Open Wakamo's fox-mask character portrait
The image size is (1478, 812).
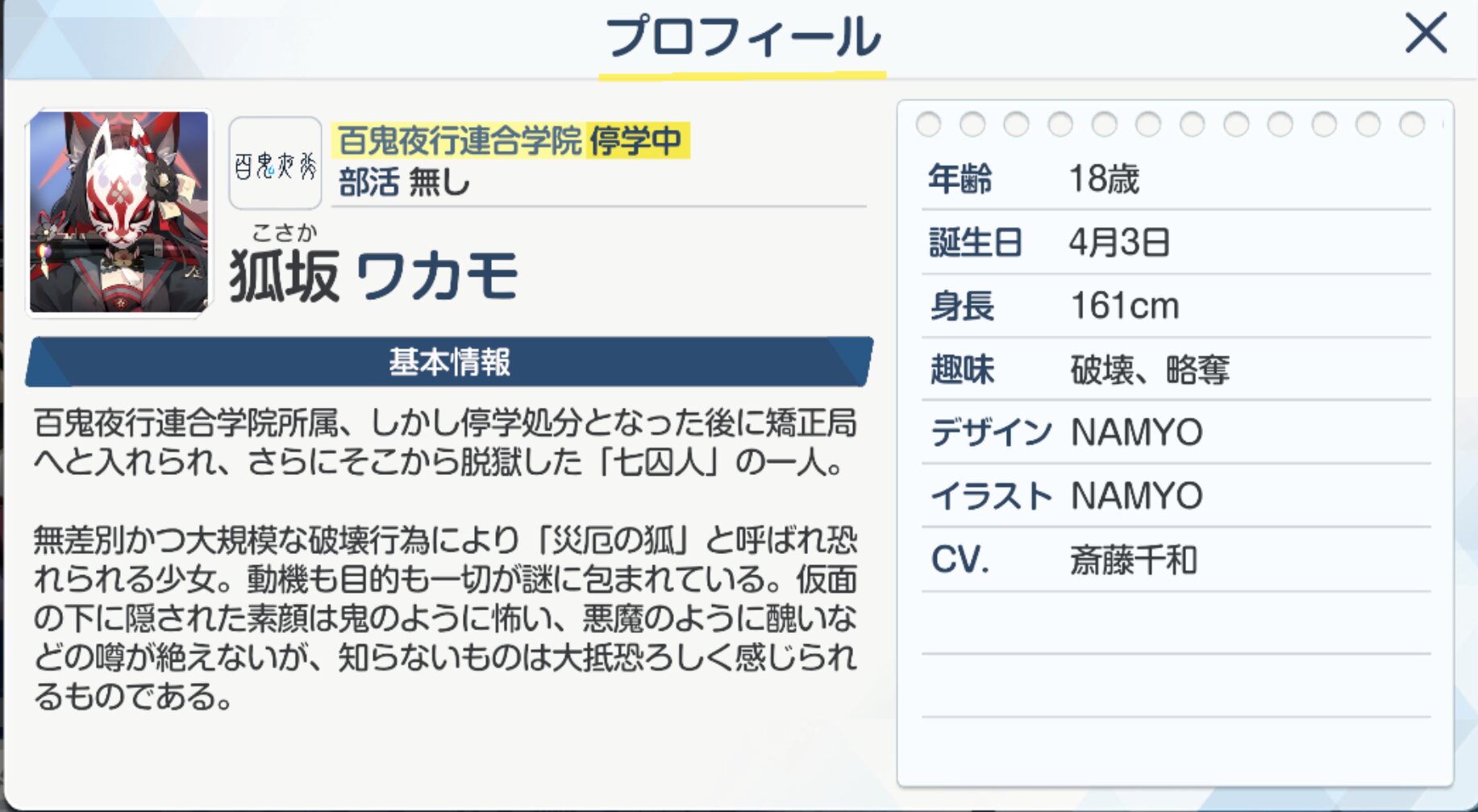click(x=119, y=212)
